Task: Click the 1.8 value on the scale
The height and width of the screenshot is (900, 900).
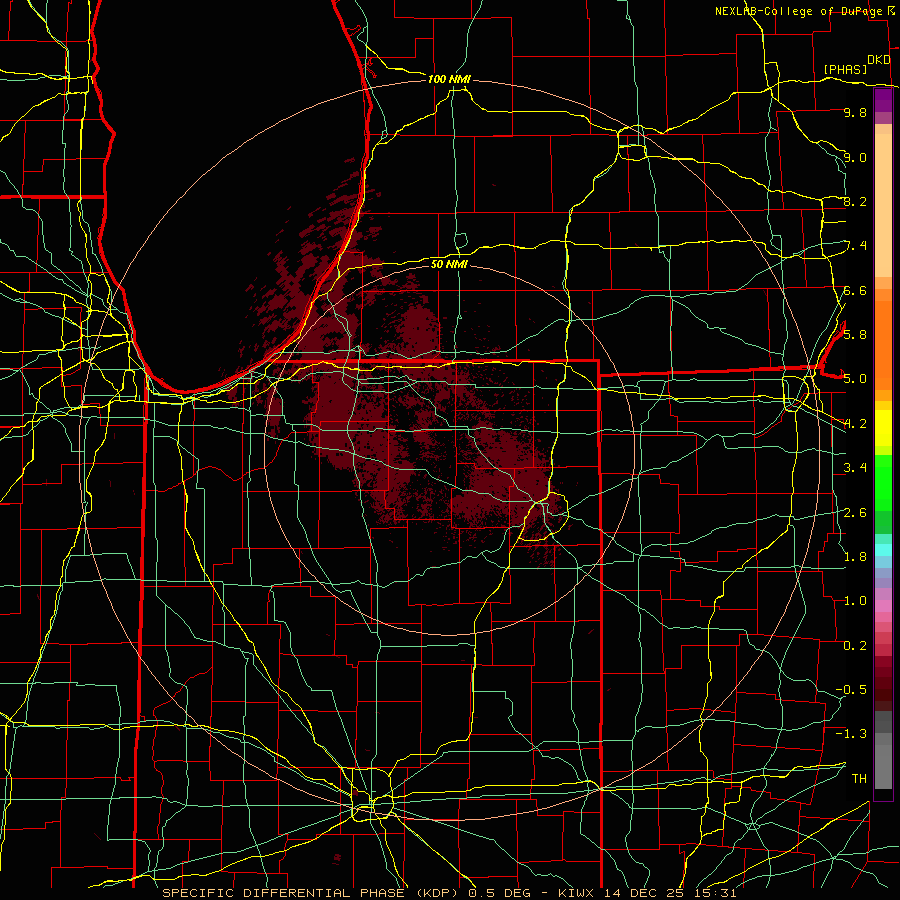Action: 855,556
